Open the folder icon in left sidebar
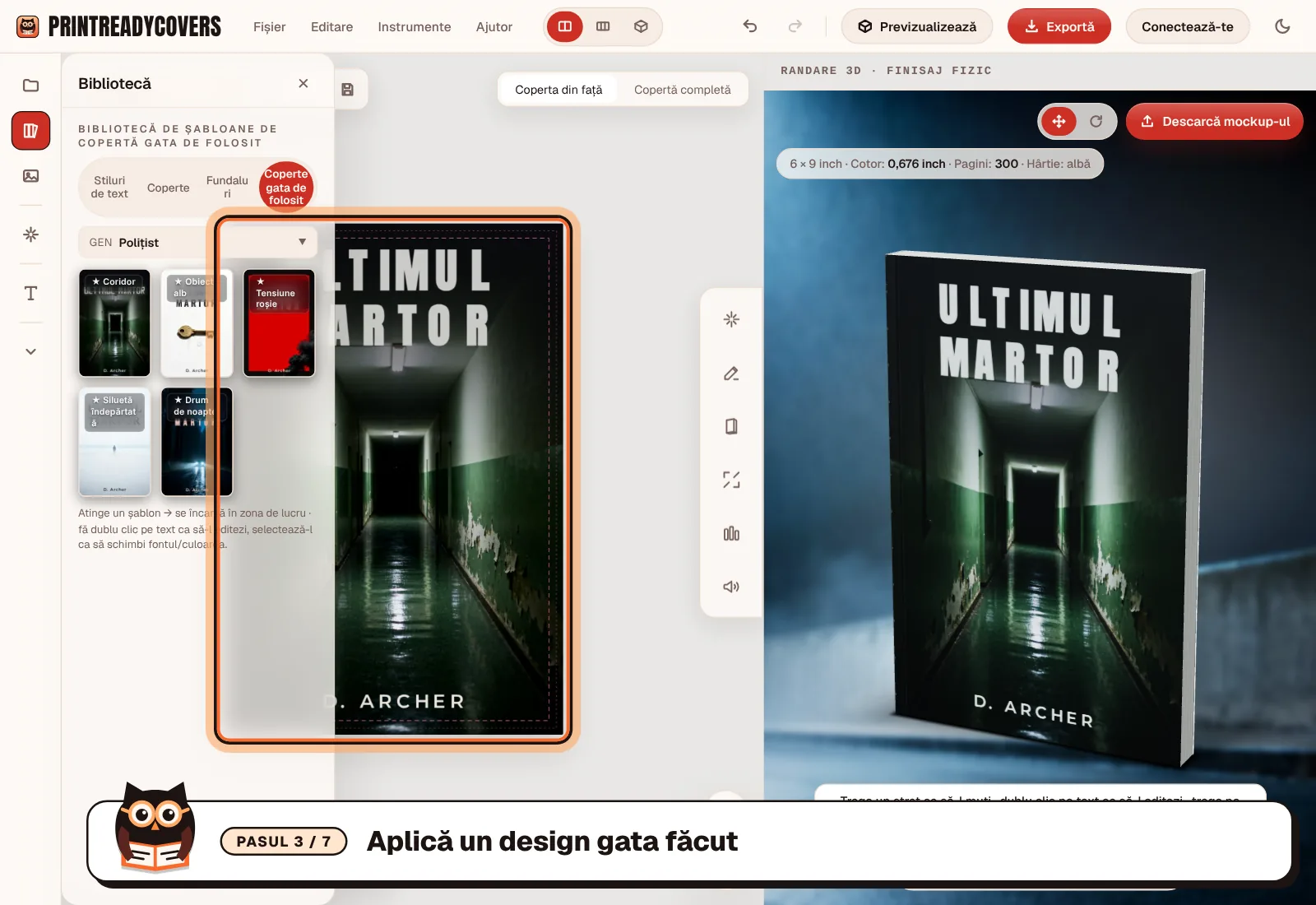 pyautogui.click(x=30, y=86)
